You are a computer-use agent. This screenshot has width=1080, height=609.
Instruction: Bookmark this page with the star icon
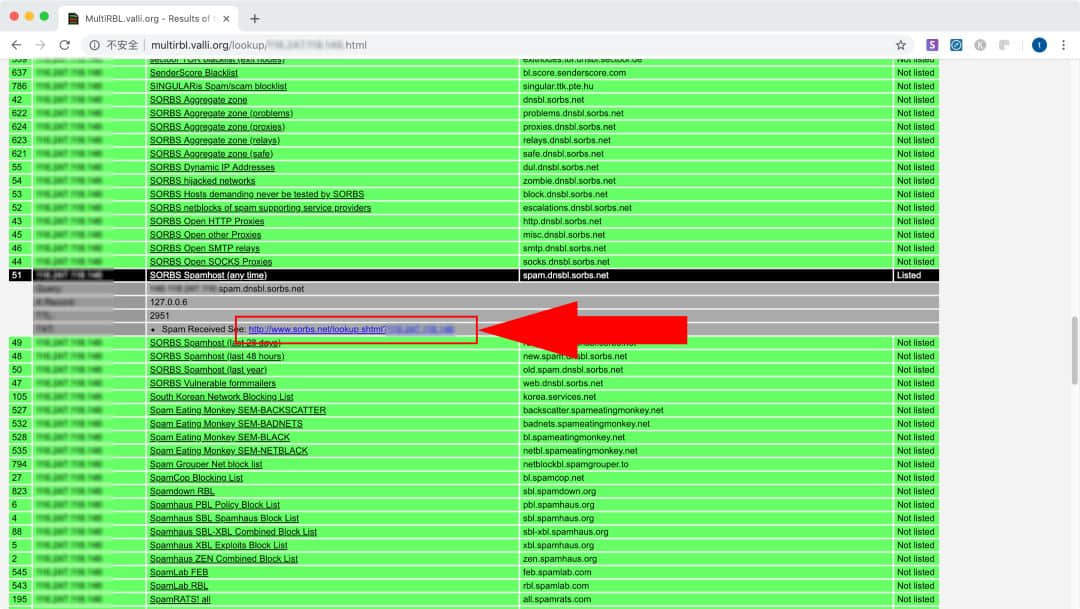point(900,45)
